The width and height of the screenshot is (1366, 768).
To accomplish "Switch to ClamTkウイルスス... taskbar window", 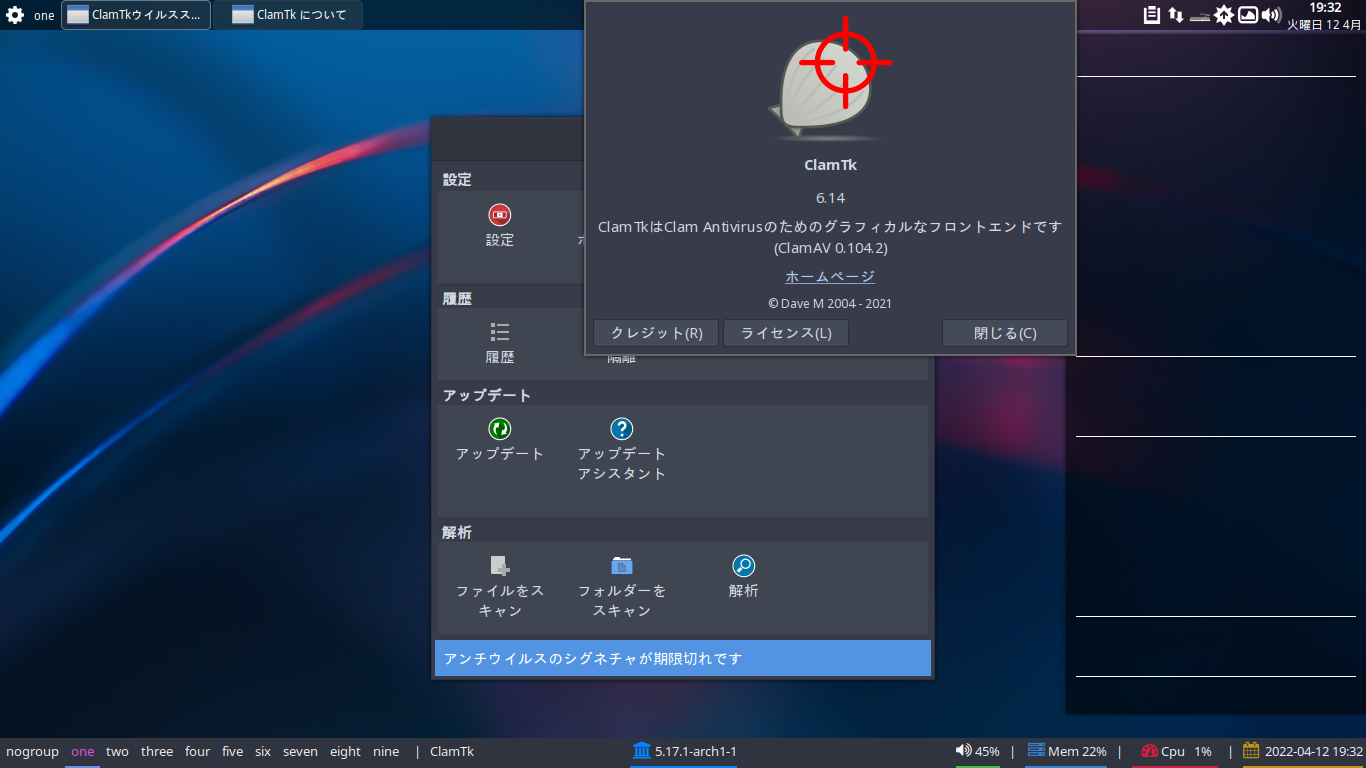I will click(x=136, y=15).
